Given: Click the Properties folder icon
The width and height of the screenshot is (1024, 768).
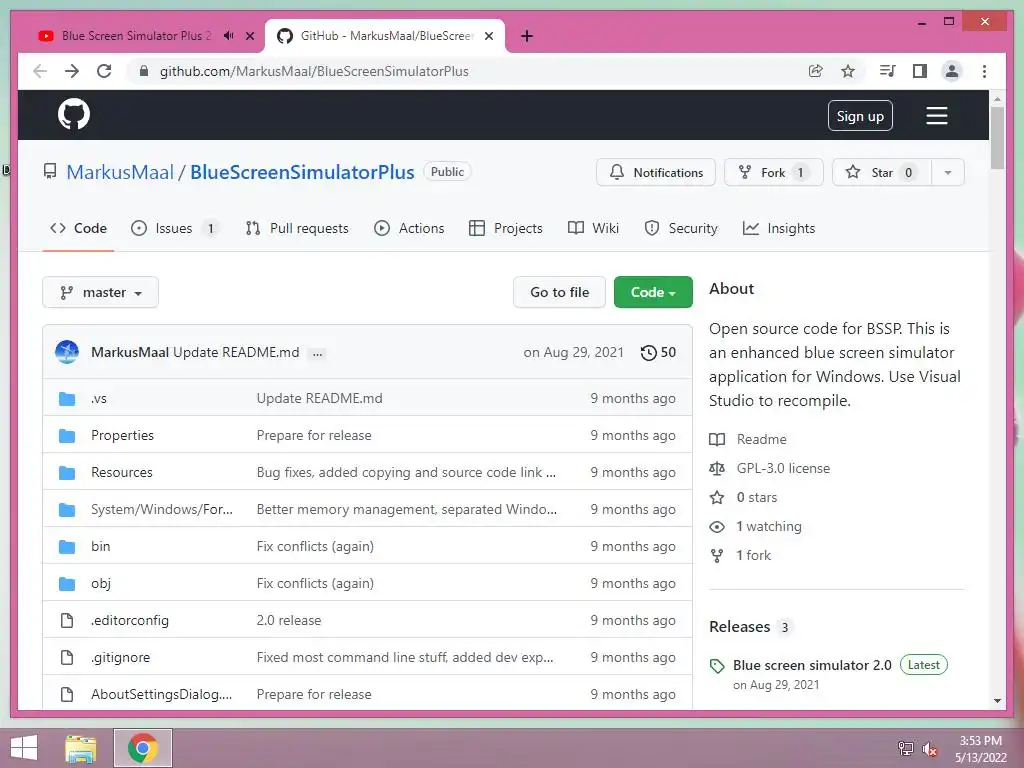Looking at the screenshot, I should [x=67, y=436].
